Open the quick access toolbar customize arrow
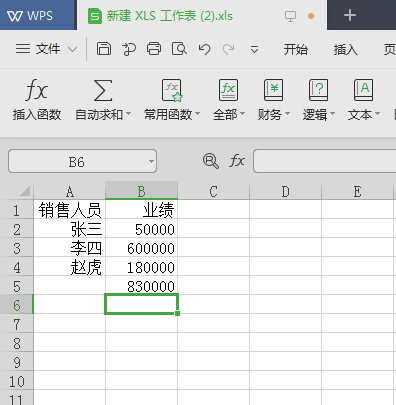The height and width of the screenshot is (405, 396). tap(254, 50)
